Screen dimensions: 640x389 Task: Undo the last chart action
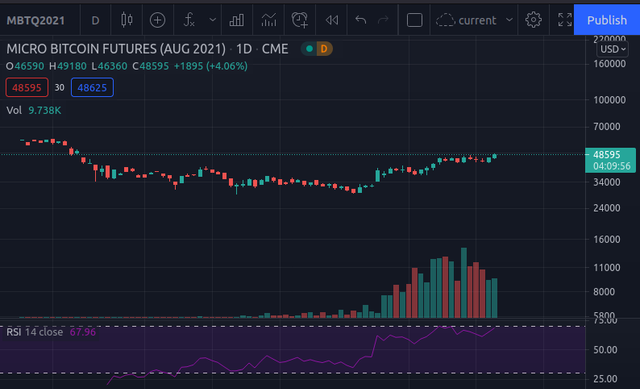click(360, 20)
